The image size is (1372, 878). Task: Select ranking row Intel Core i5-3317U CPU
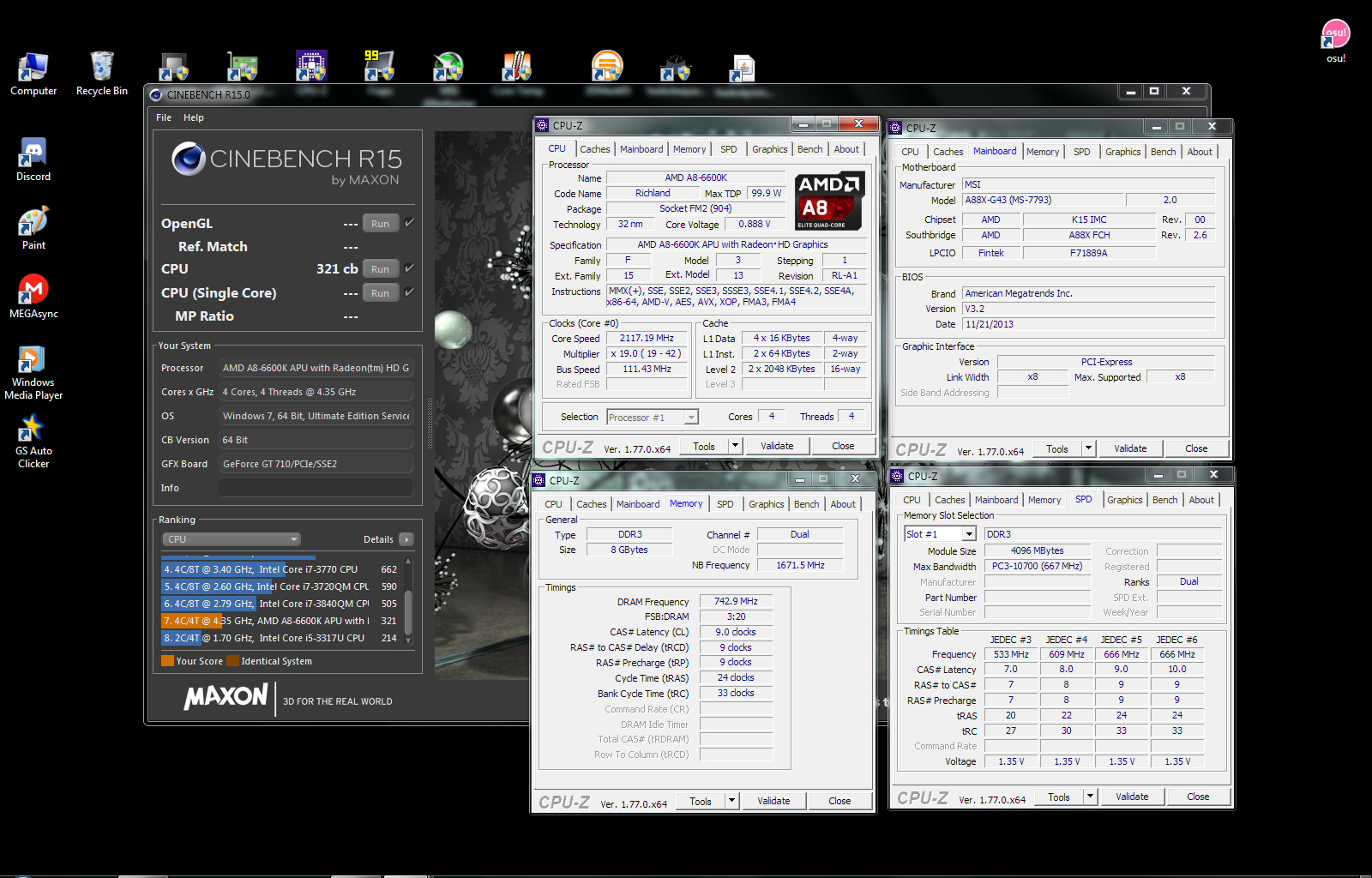(x=281, y=638)
